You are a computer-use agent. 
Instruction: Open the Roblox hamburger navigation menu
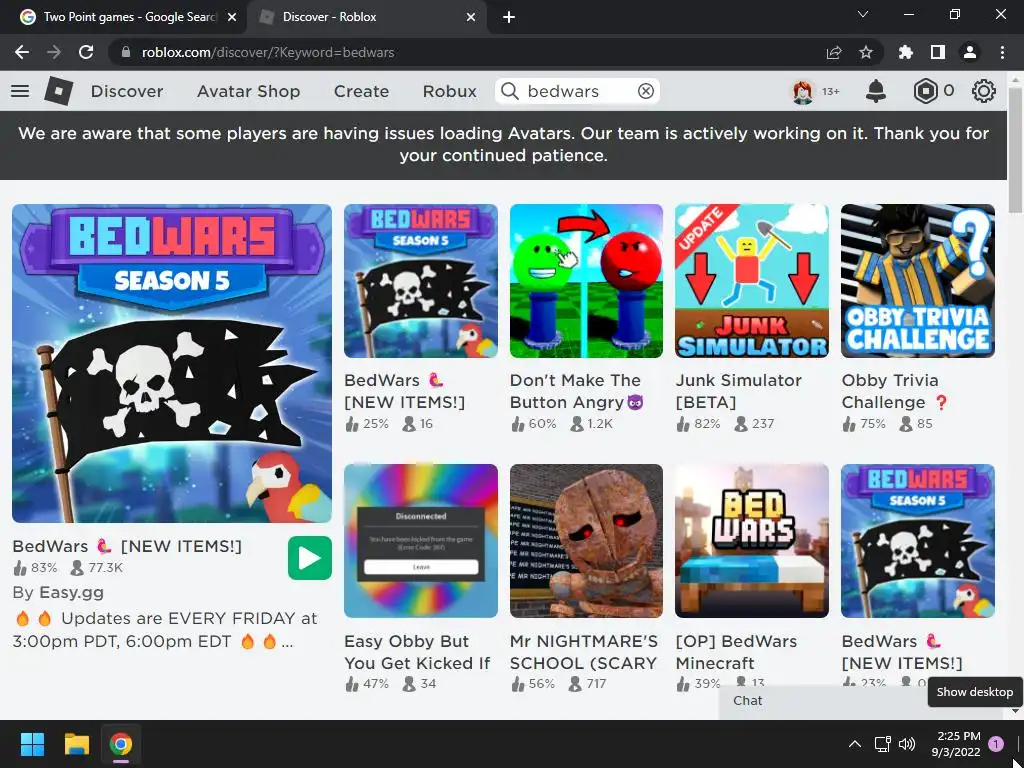(20, 91)
